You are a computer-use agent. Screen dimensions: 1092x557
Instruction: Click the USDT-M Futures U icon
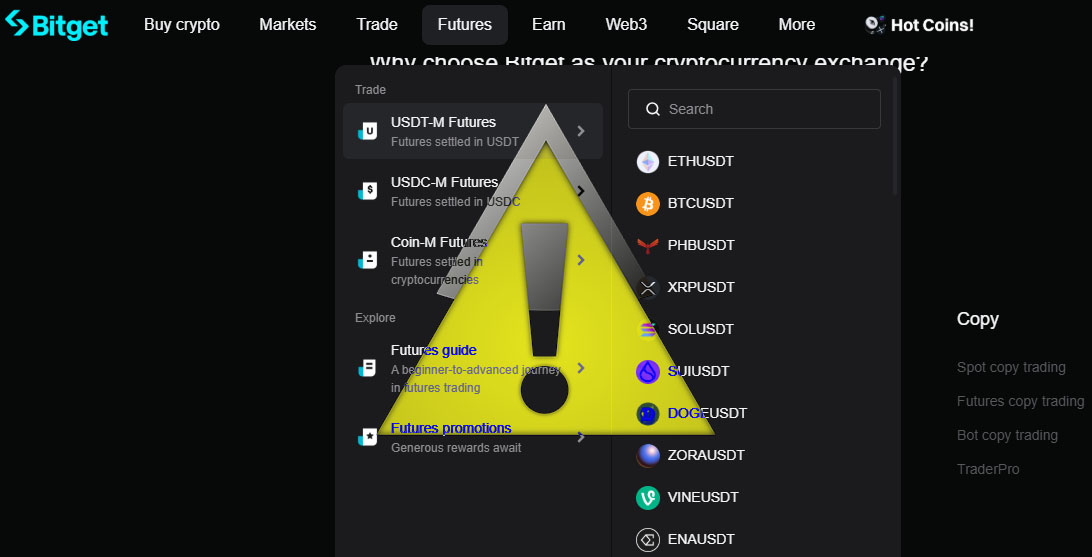(367, 131)
